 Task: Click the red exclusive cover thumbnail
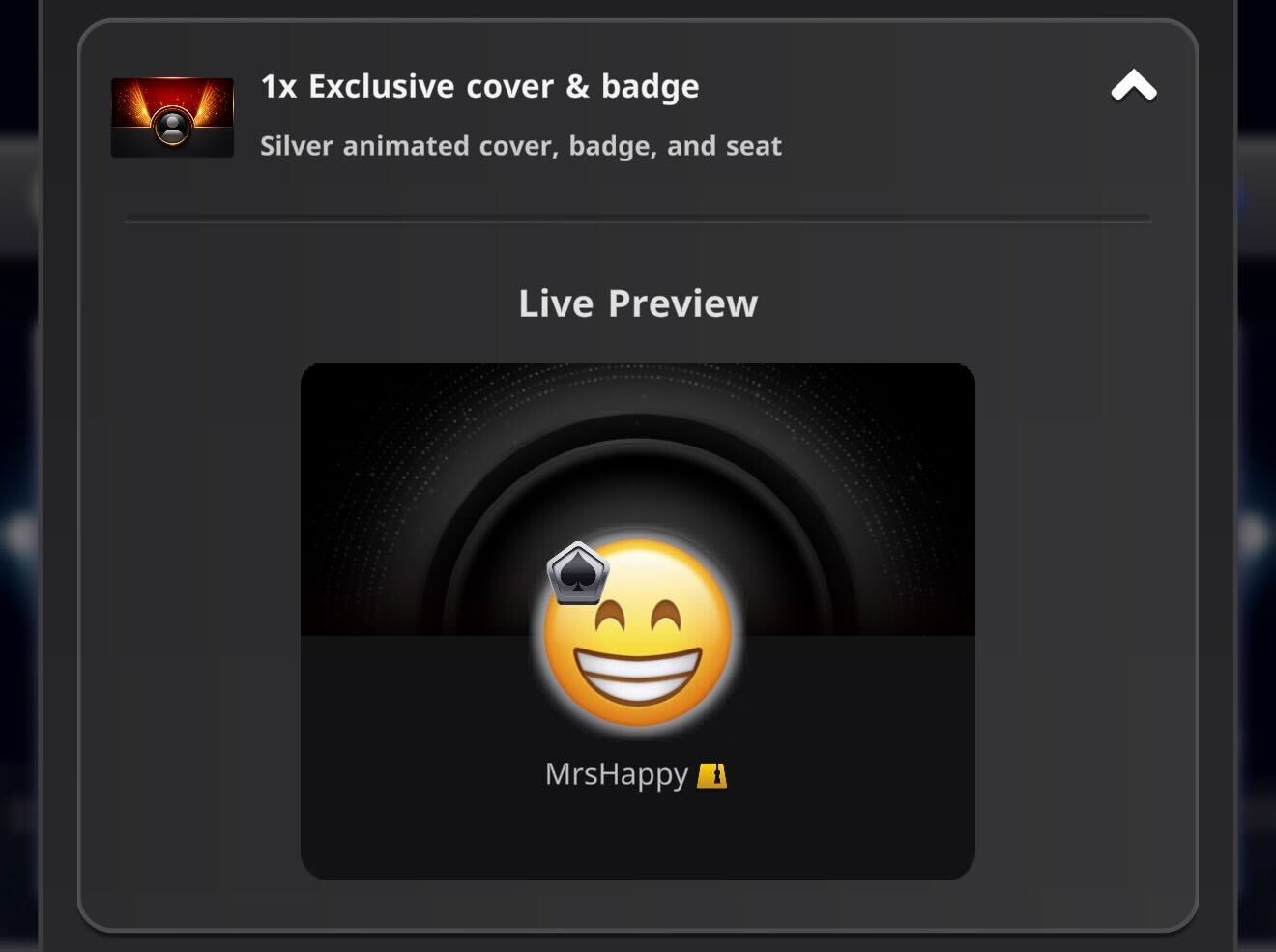click(172, 118)
